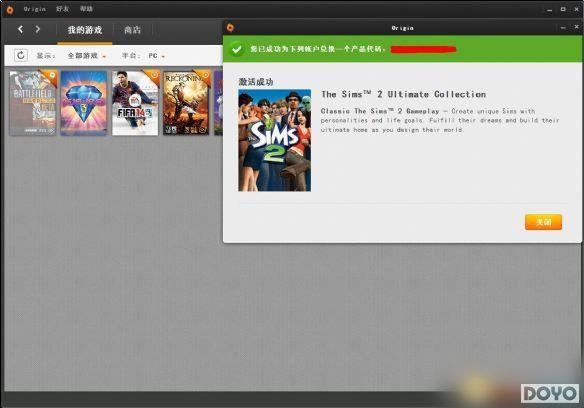Click the Classic The Sims 2 Gameplay description
The image size is (584, 408).
pyautogui.click(x=440, y=120)
